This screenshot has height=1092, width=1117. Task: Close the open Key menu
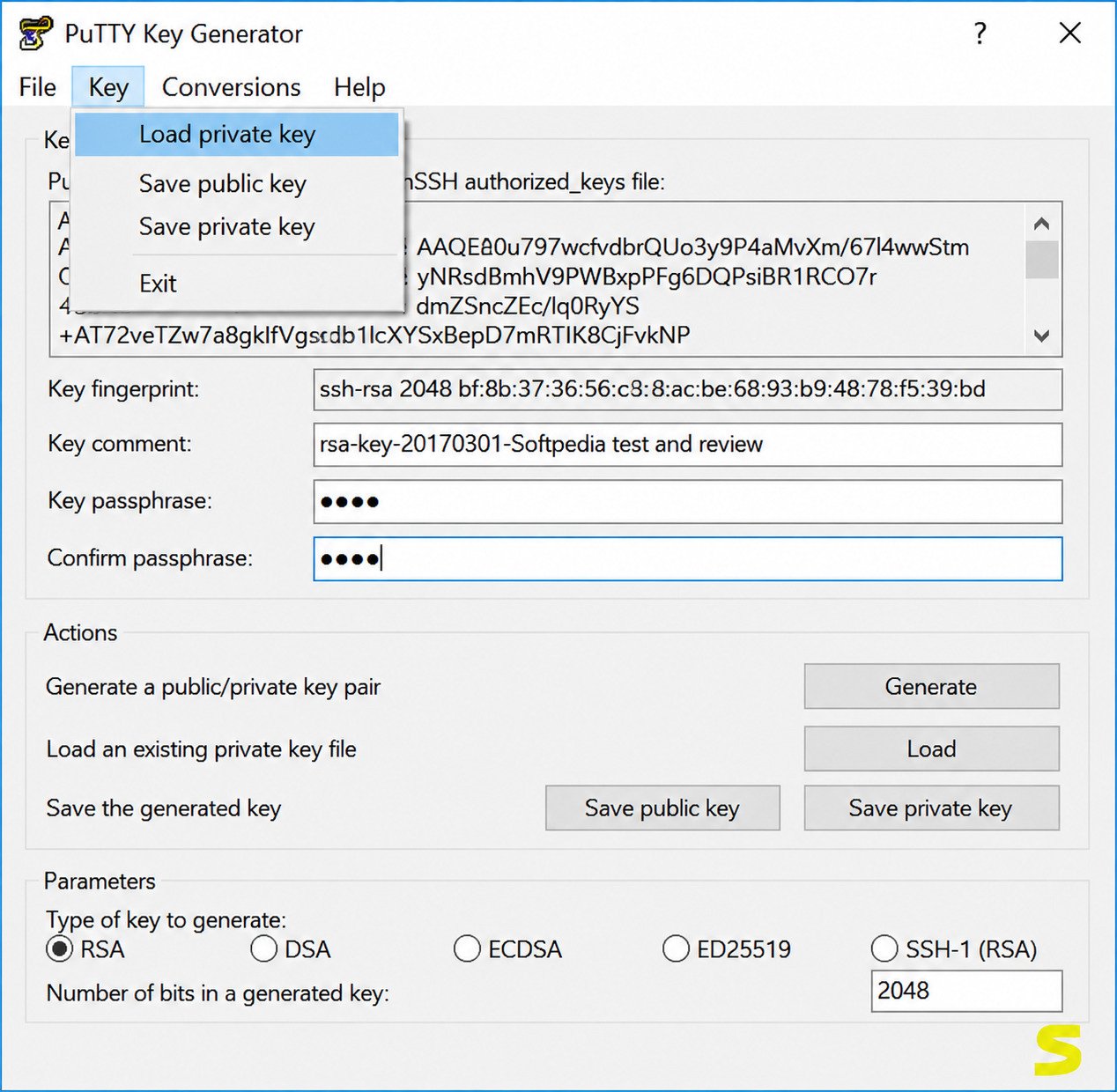coord(108,87)
